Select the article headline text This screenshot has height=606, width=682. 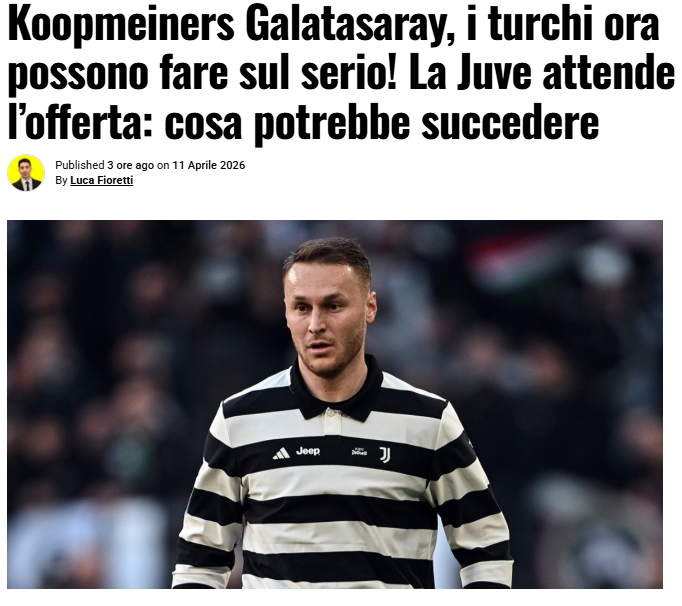341,73
